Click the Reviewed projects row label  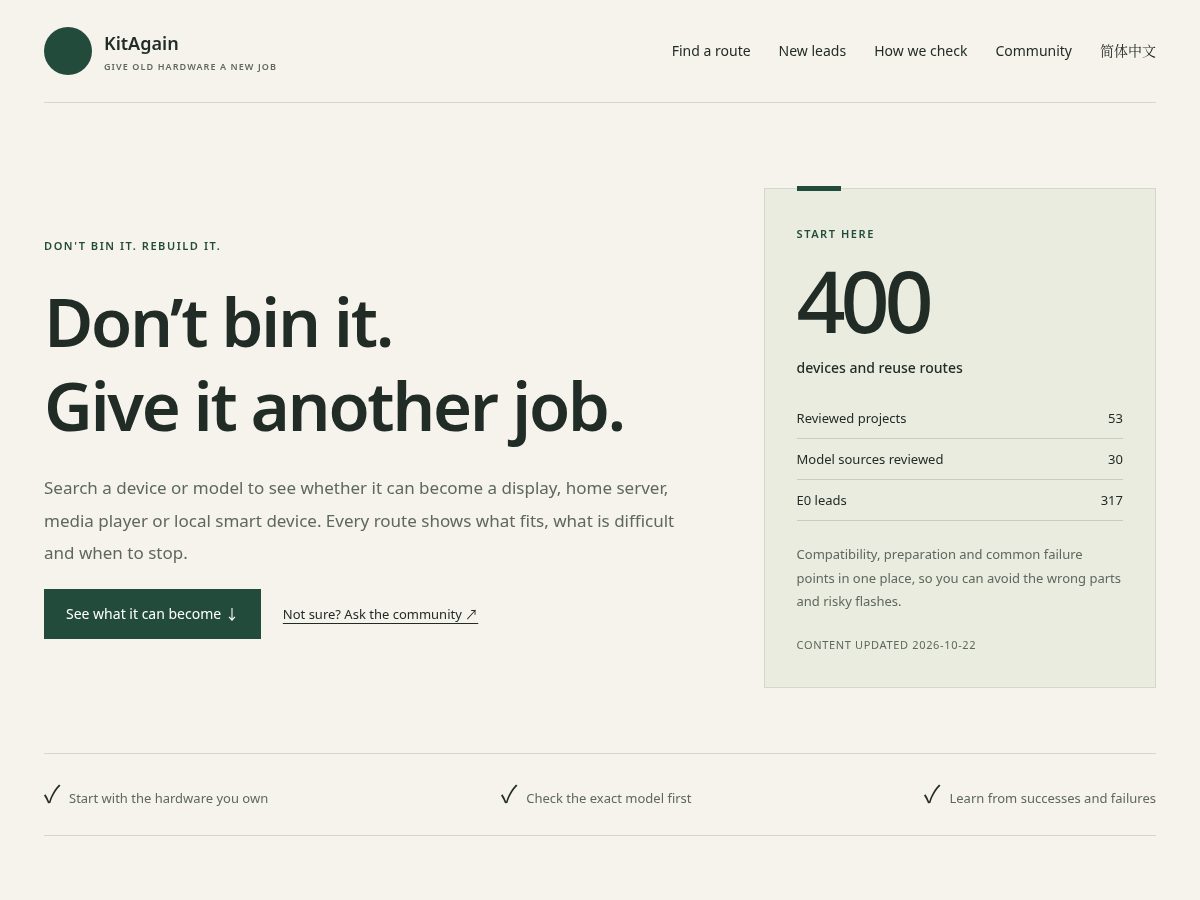click(x=851, y=418)
